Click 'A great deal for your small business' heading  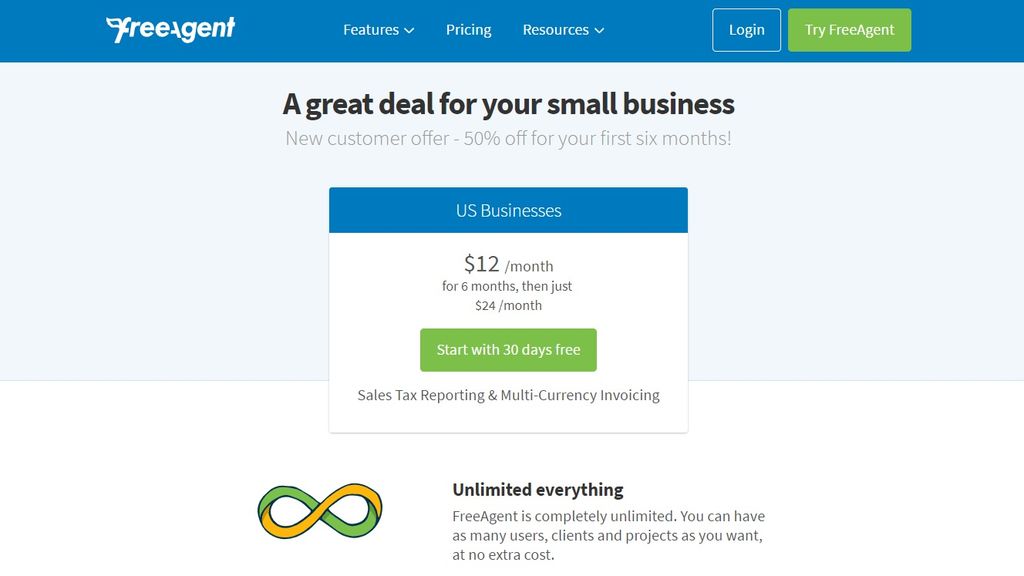tap(508, 104)
